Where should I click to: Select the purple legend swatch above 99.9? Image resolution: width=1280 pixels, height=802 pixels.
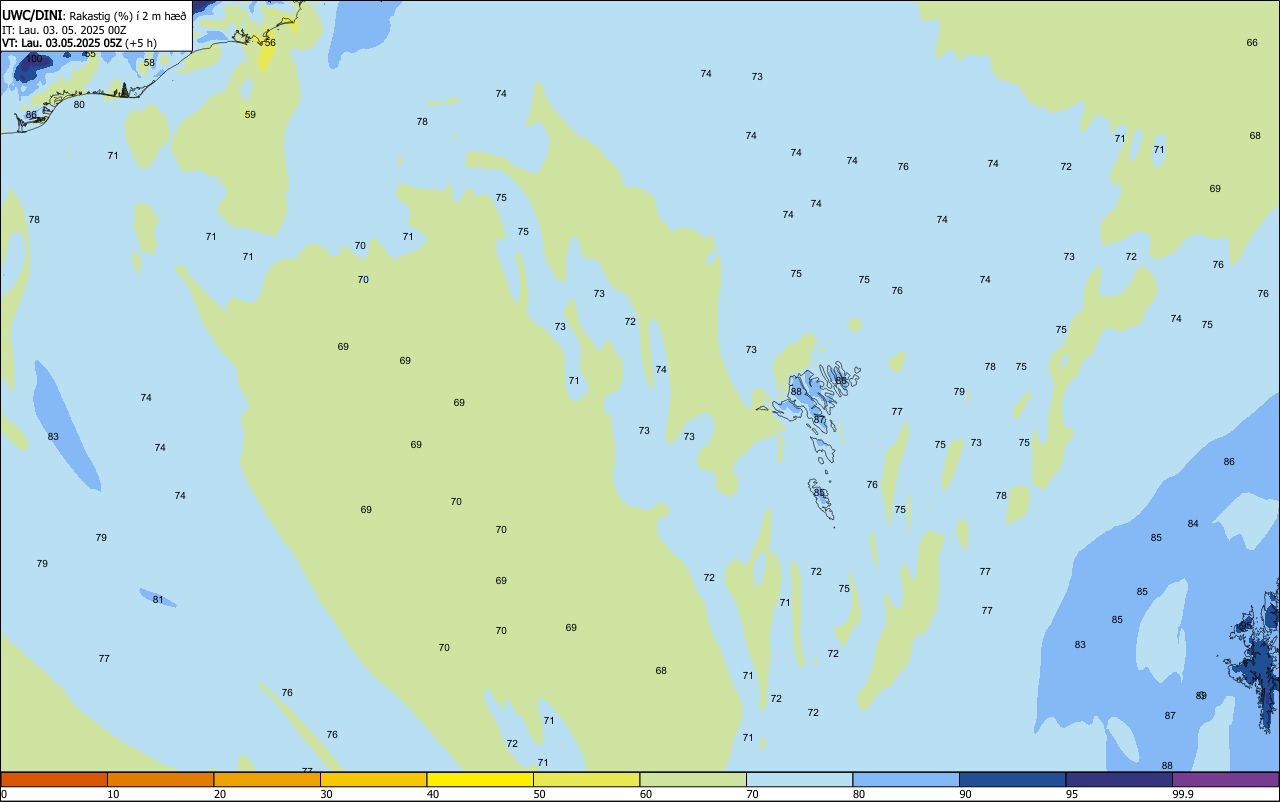coord(1226,779)
